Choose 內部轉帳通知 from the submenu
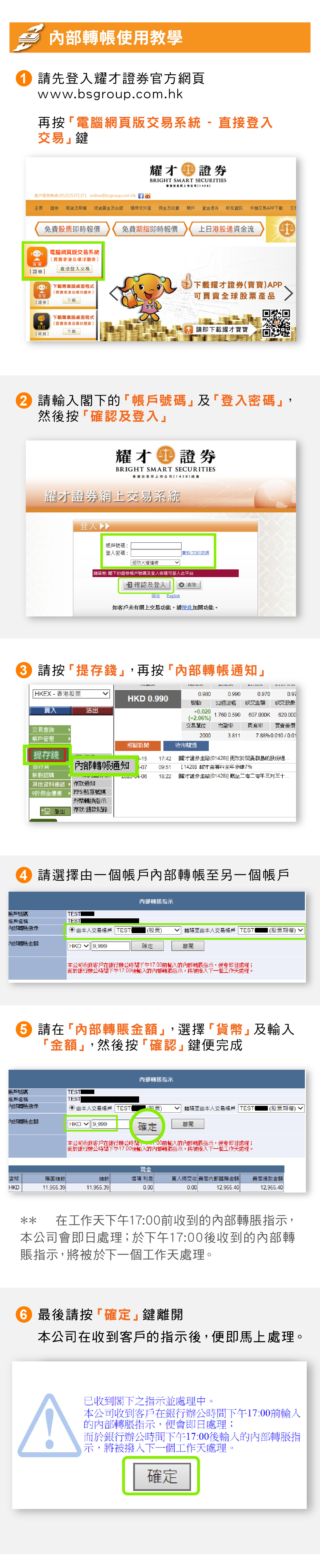 point(102,765)
